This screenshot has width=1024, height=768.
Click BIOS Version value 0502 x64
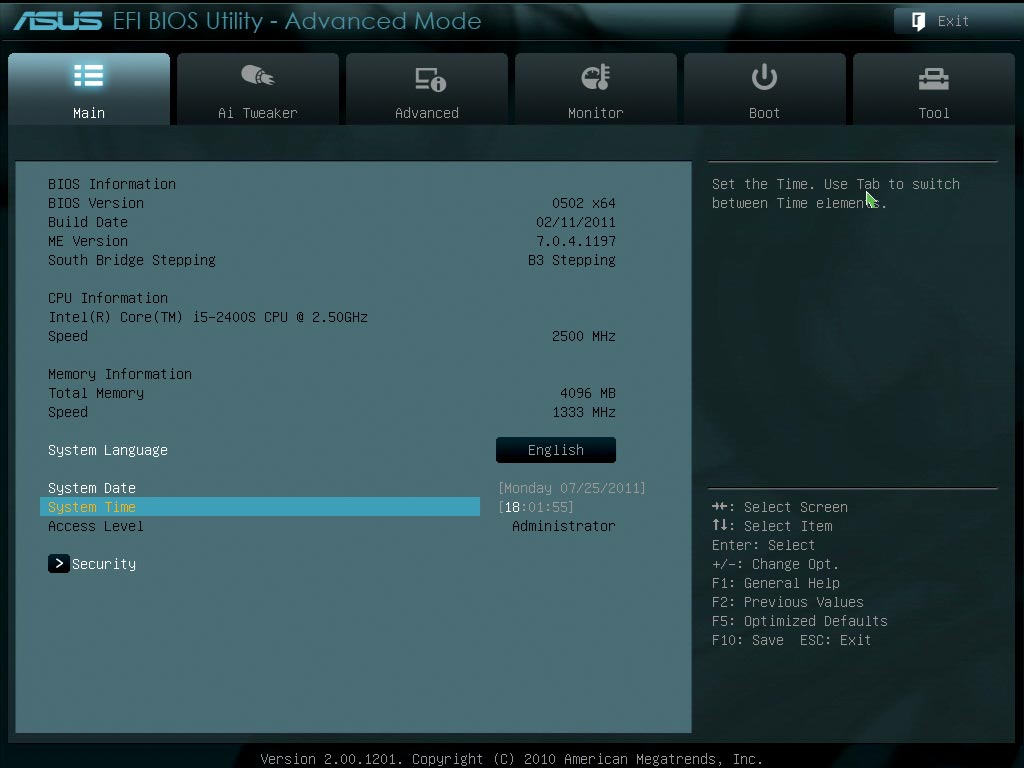click(x=583, y=203)
